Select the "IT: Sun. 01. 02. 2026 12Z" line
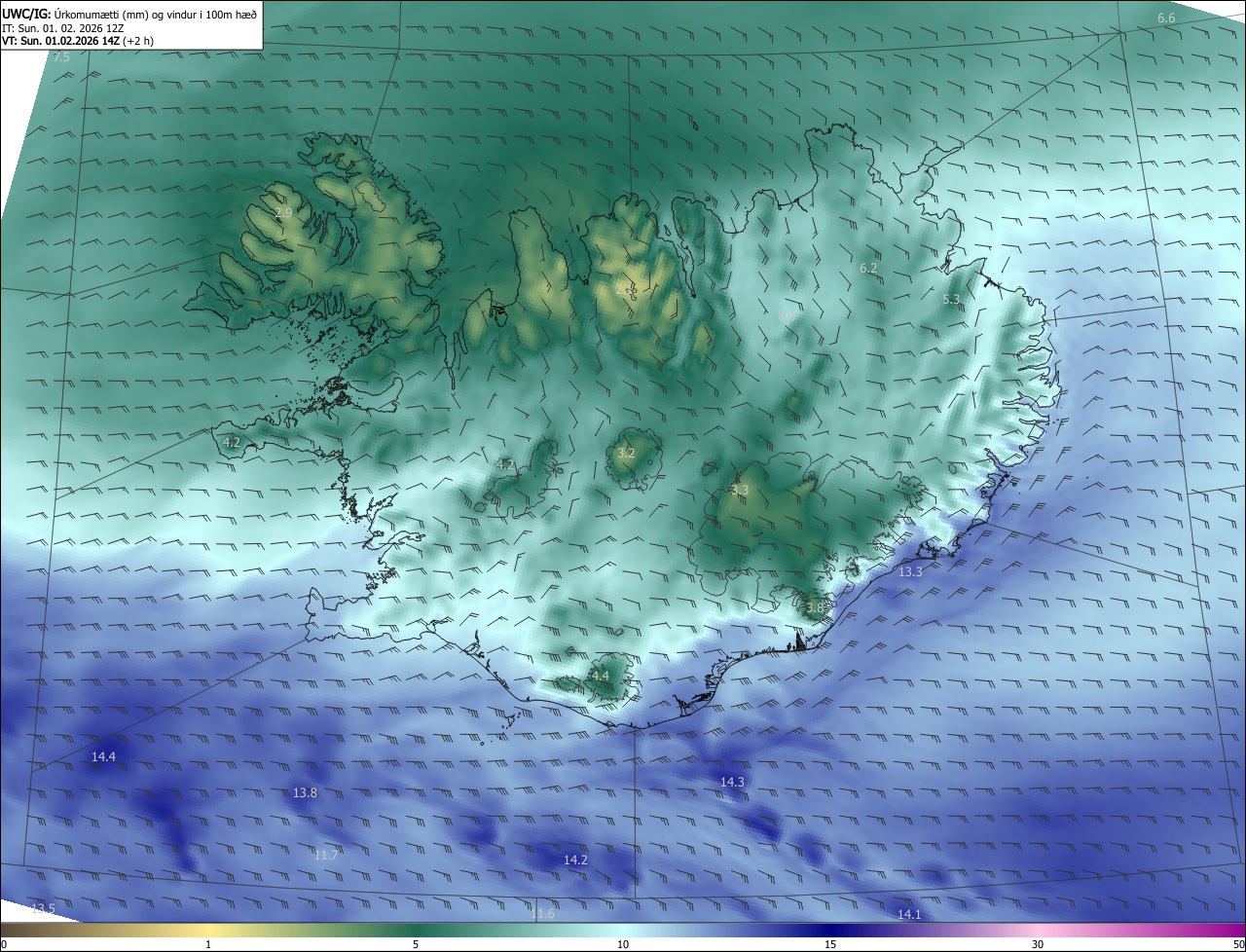This screenshot has width=1246, height=952. coord(63,28)
